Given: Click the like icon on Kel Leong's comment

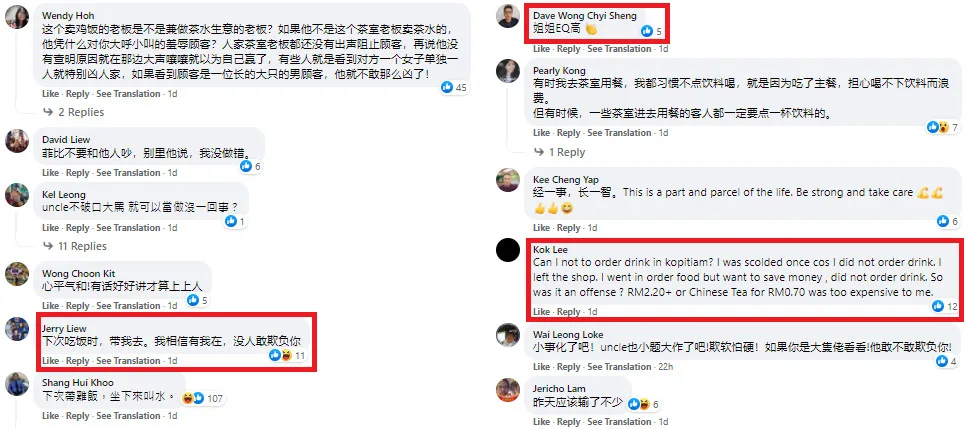Looking at the screenshot, I should click(231, 221).
